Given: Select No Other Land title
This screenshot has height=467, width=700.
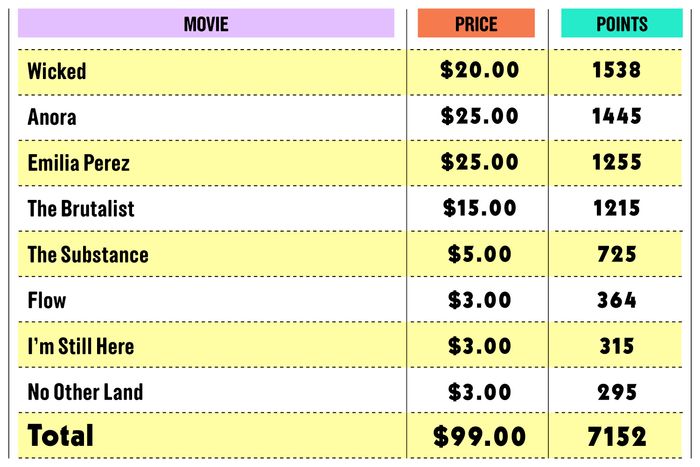Looking at the screenshot, I should click(85, 392).
